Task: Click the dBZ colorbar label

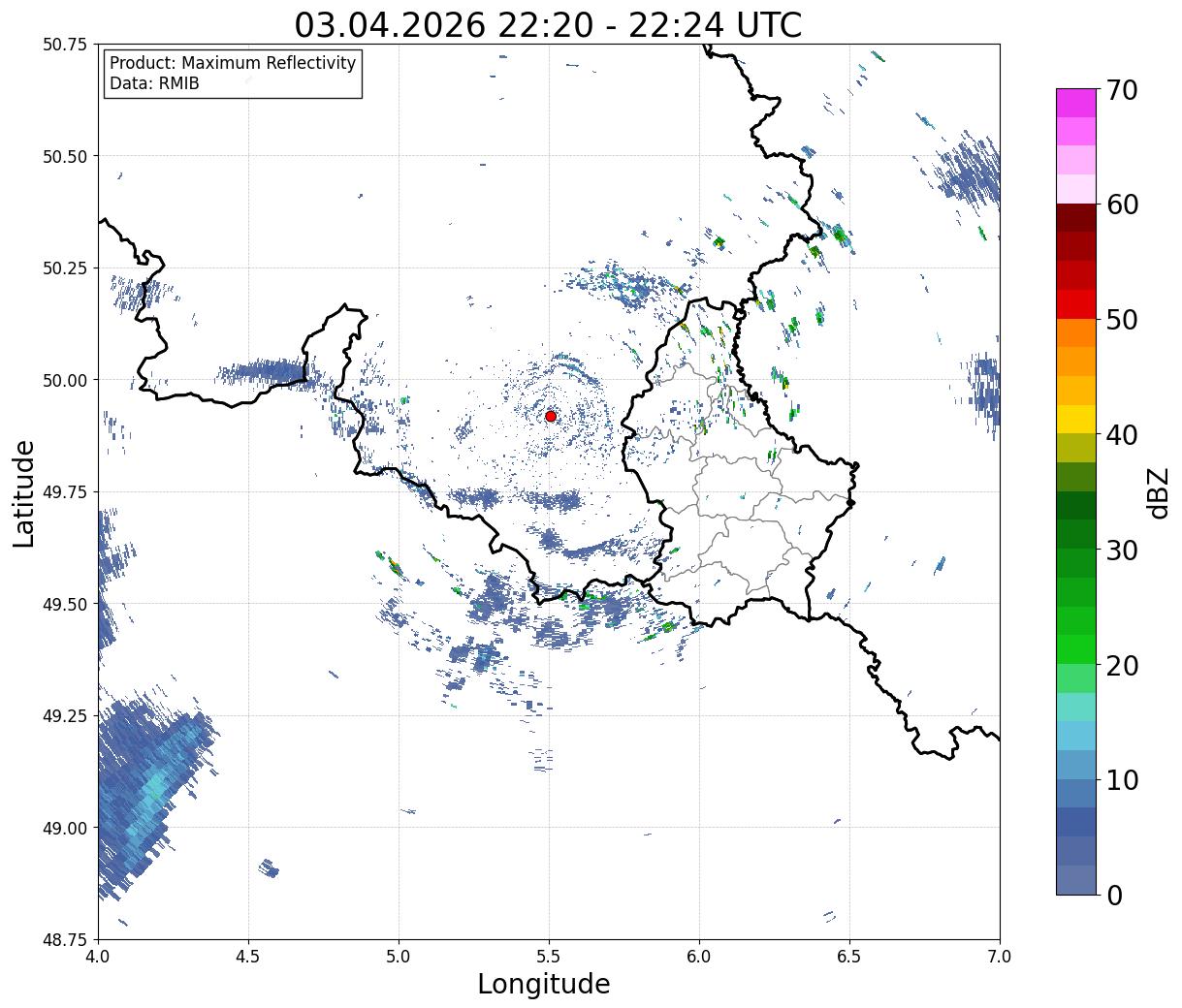Action: 1159,492
